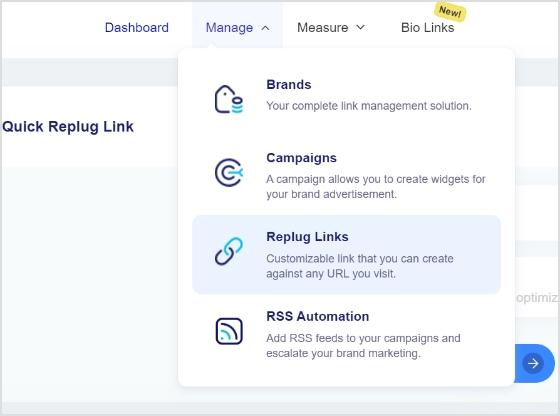Click the Quick Replug Link heading
Image resolution: width=560 pixels, height=416 pixels.
pyautogui.click(x=68, y=127)
